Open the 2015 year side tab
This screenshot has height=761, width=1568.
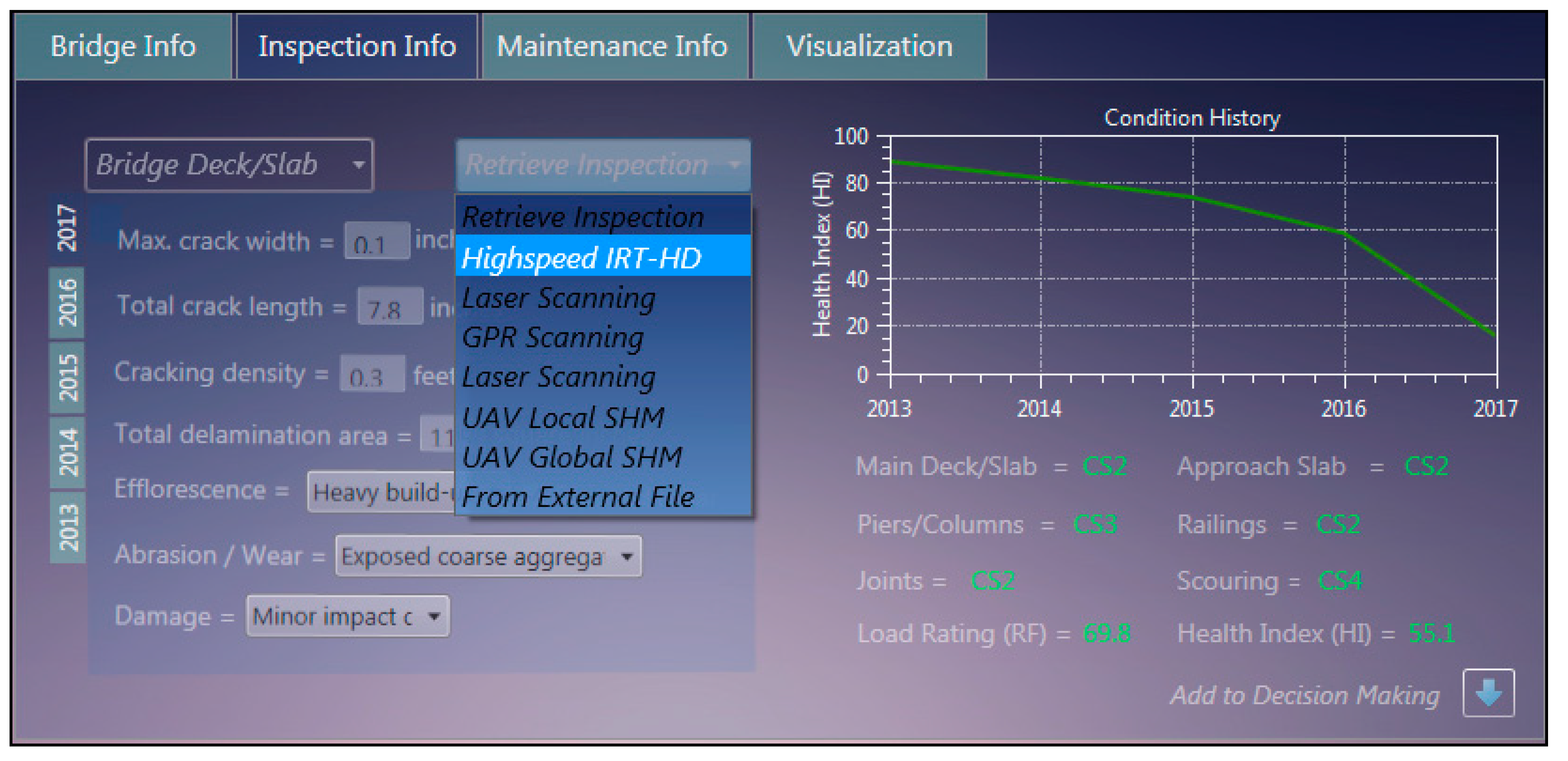[x=67, y=377]
